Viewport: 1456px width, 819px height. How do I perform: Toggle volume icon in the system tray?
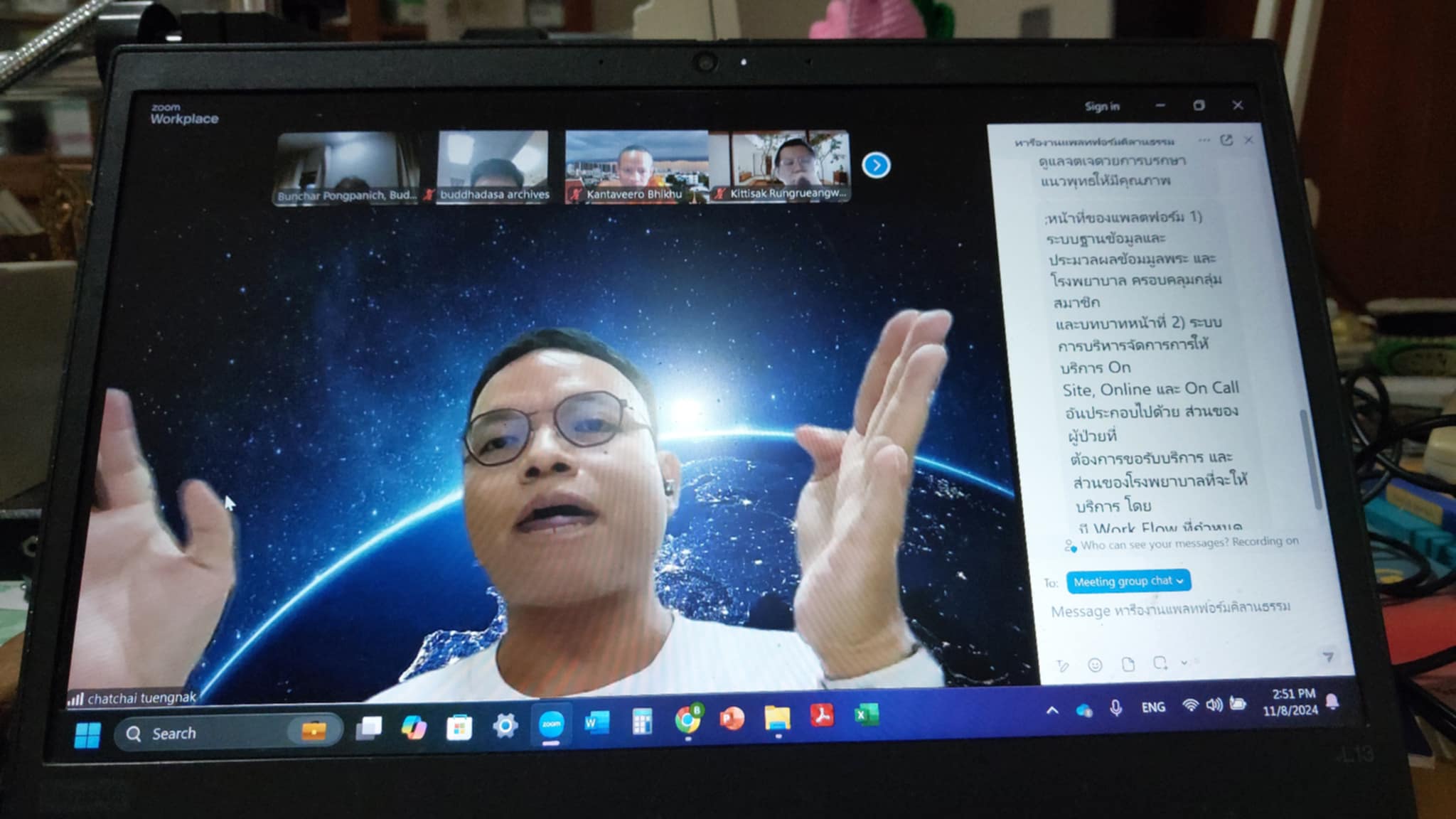[x=1214, y=705]
